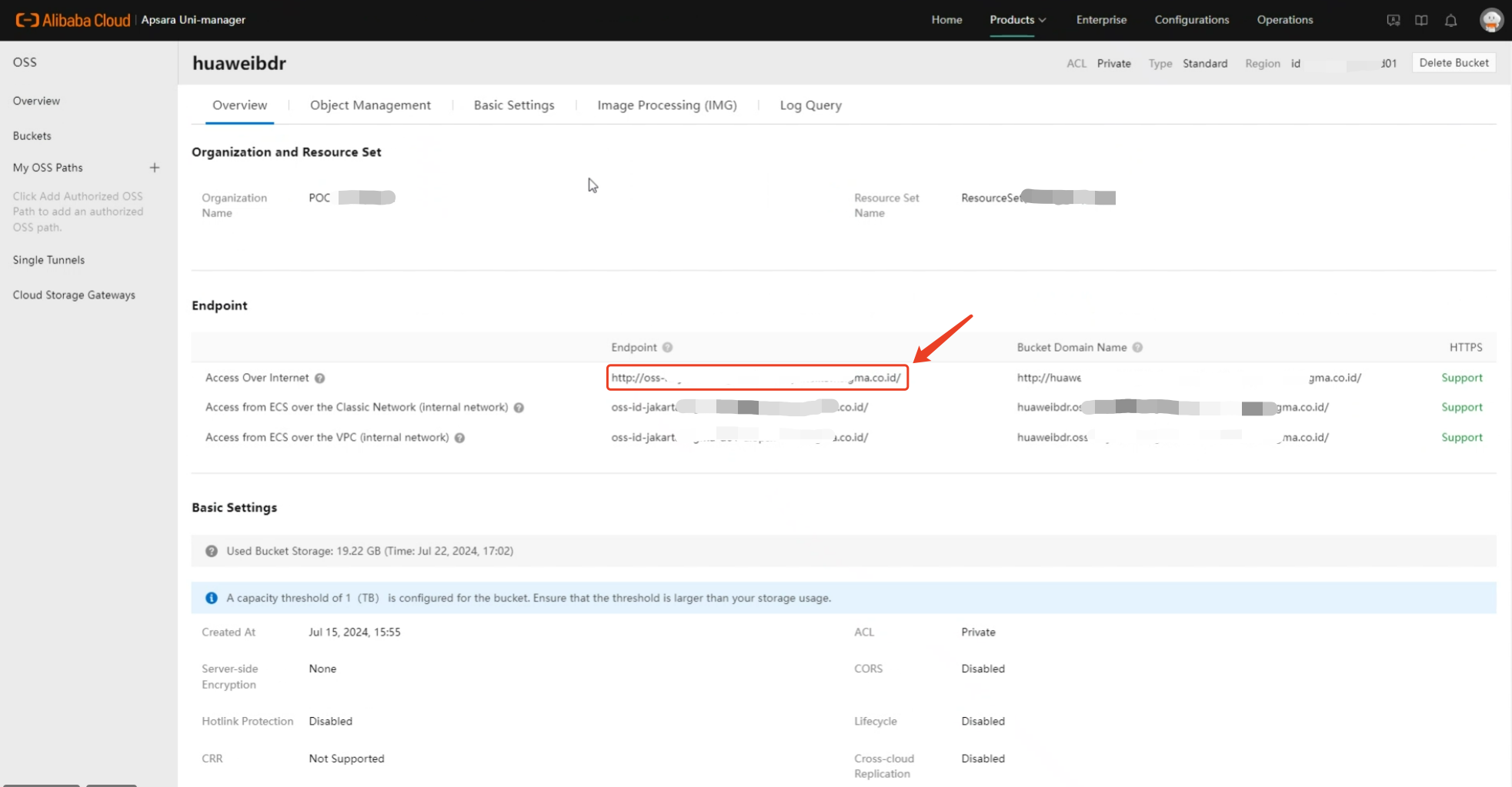Viewport: 1512px width, 787px height.
Task: Open the user avatar menu
Action: [x=1491, y=20]
